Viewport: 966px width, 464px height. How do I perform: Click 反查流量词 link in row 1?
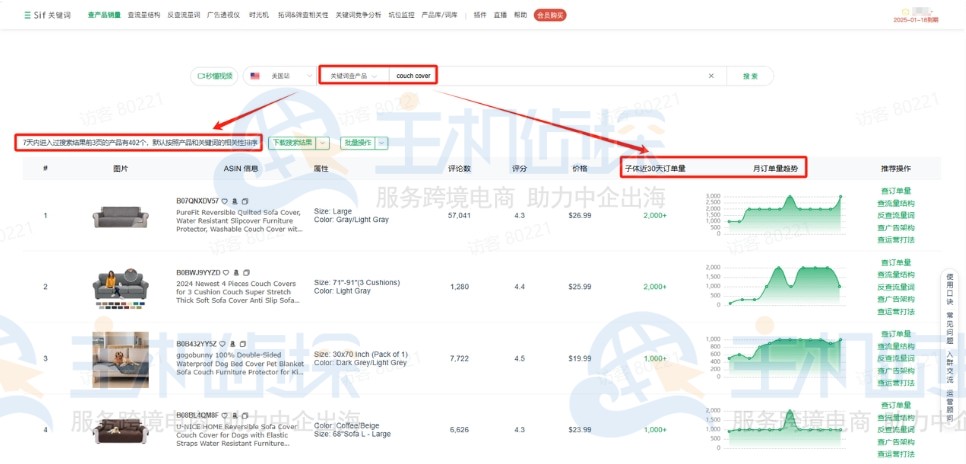[x=896, y=216]
